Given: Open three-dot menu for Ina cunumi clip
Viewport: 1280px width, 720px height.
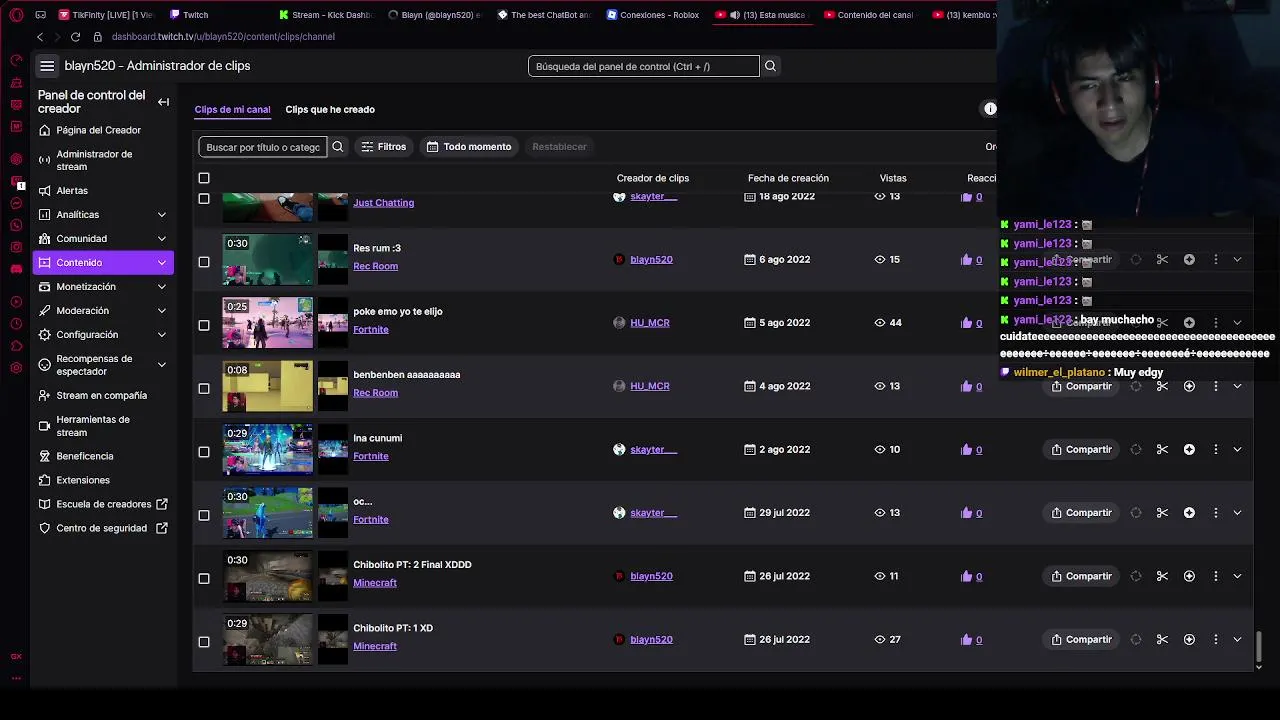Looking at the screenshot, I should (1216, 450).
